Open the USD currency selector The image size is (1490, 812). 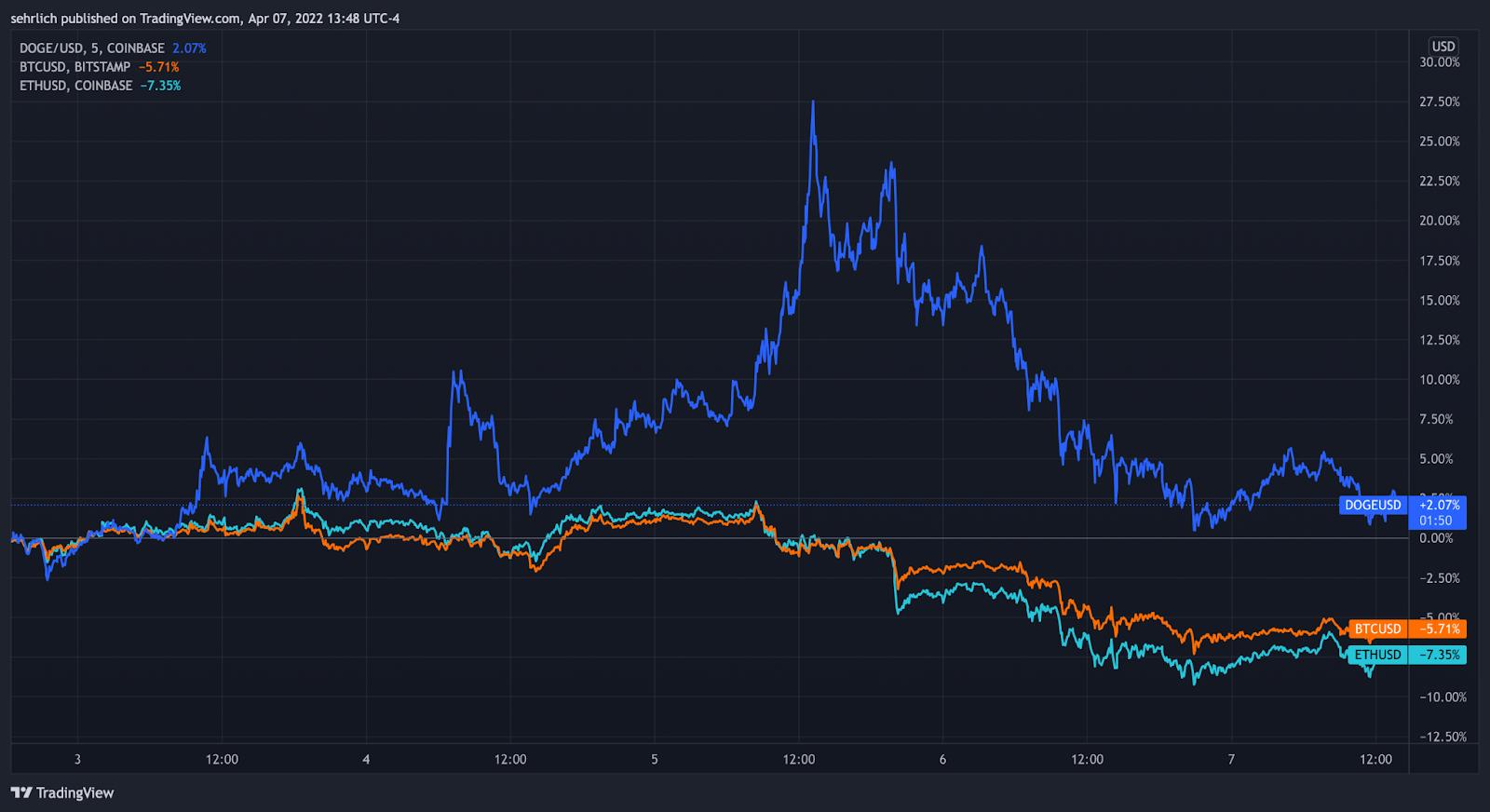click(x=1443, y=47)
